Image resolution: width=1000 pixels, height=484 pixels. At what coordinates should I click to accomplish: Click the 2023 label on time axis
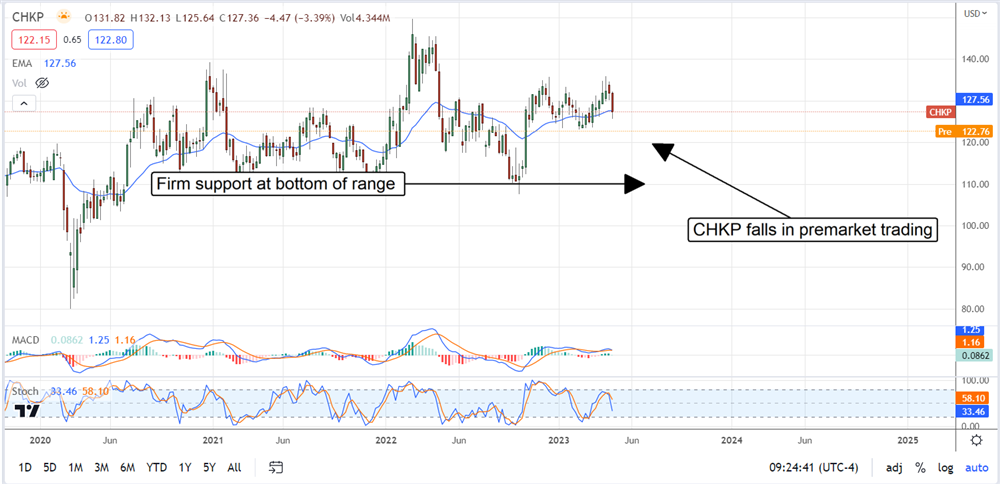[x=559, y=440]
